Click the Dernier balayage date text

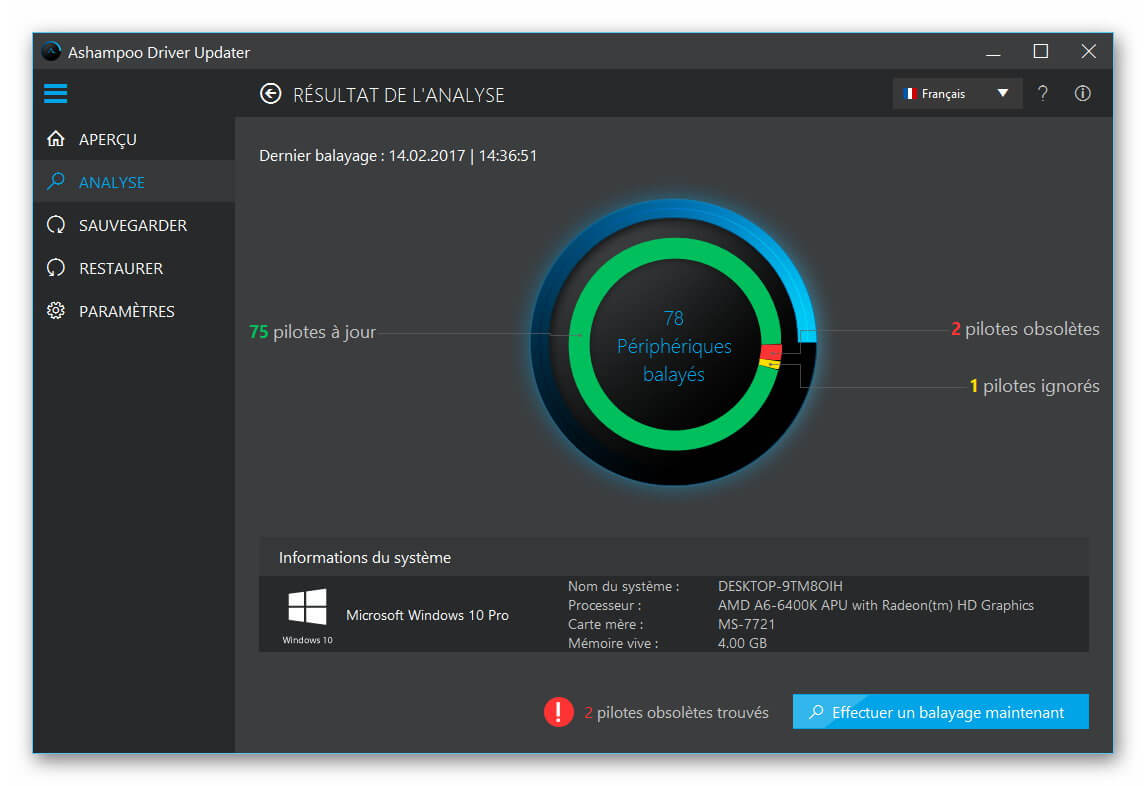pyautogui.click(x=398, y=156)
